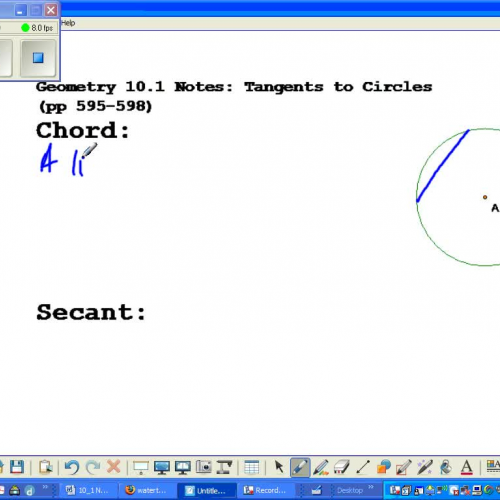Select the Line tool

[363, 467]
